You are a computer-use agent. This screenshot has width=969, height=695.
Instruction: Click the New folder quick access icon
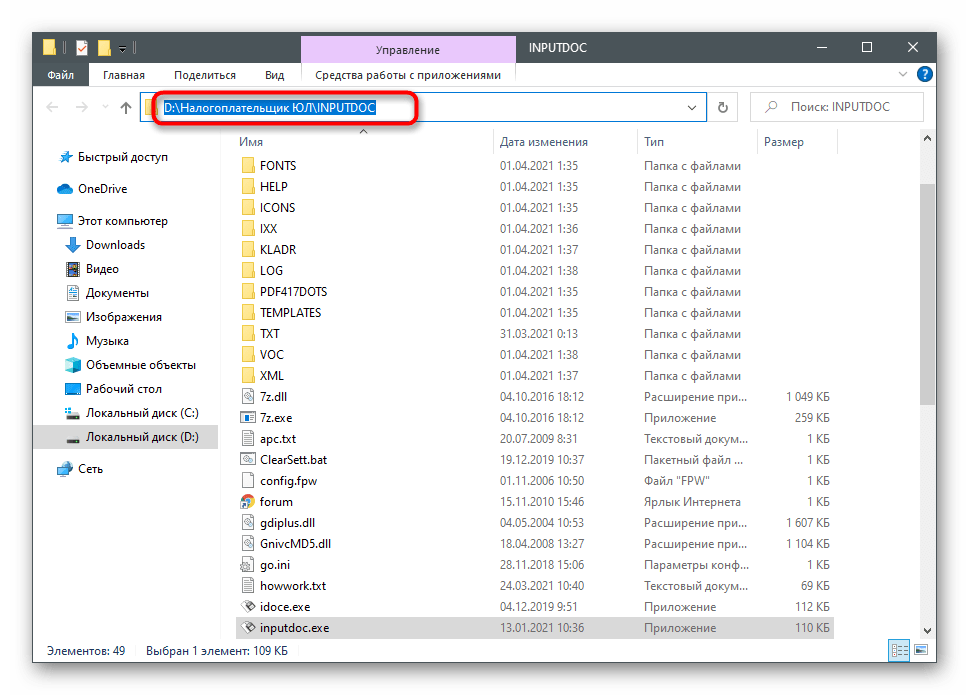coord(104,48)
